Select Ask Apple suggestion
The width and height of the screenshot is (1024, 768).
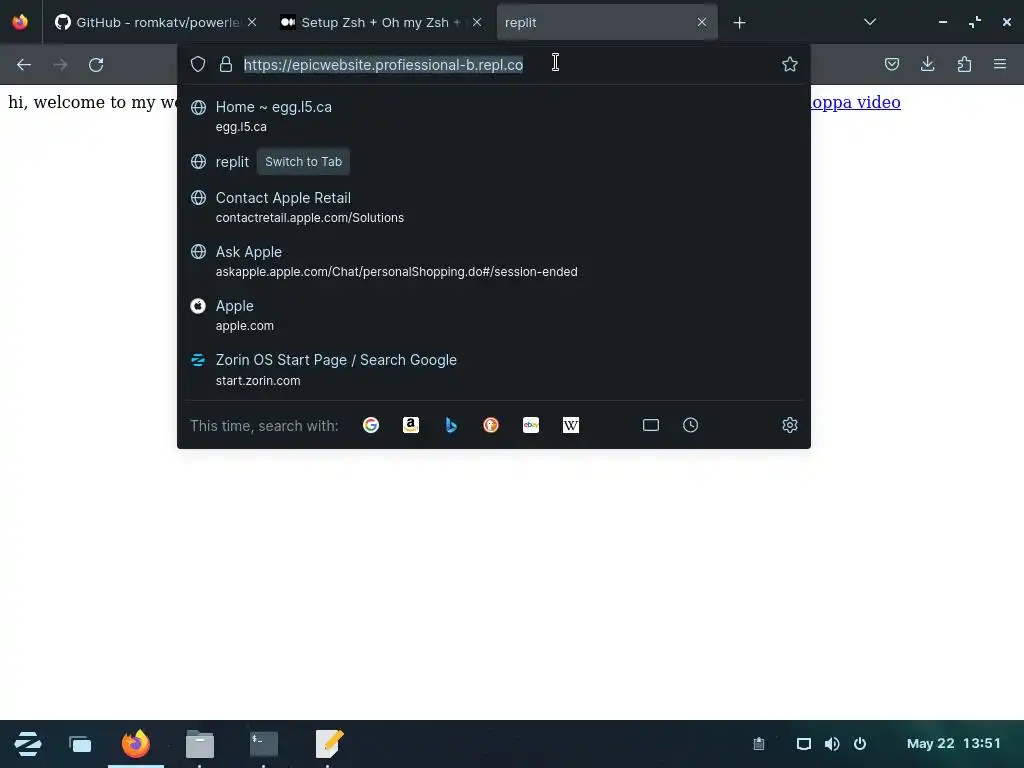(494, 261)
